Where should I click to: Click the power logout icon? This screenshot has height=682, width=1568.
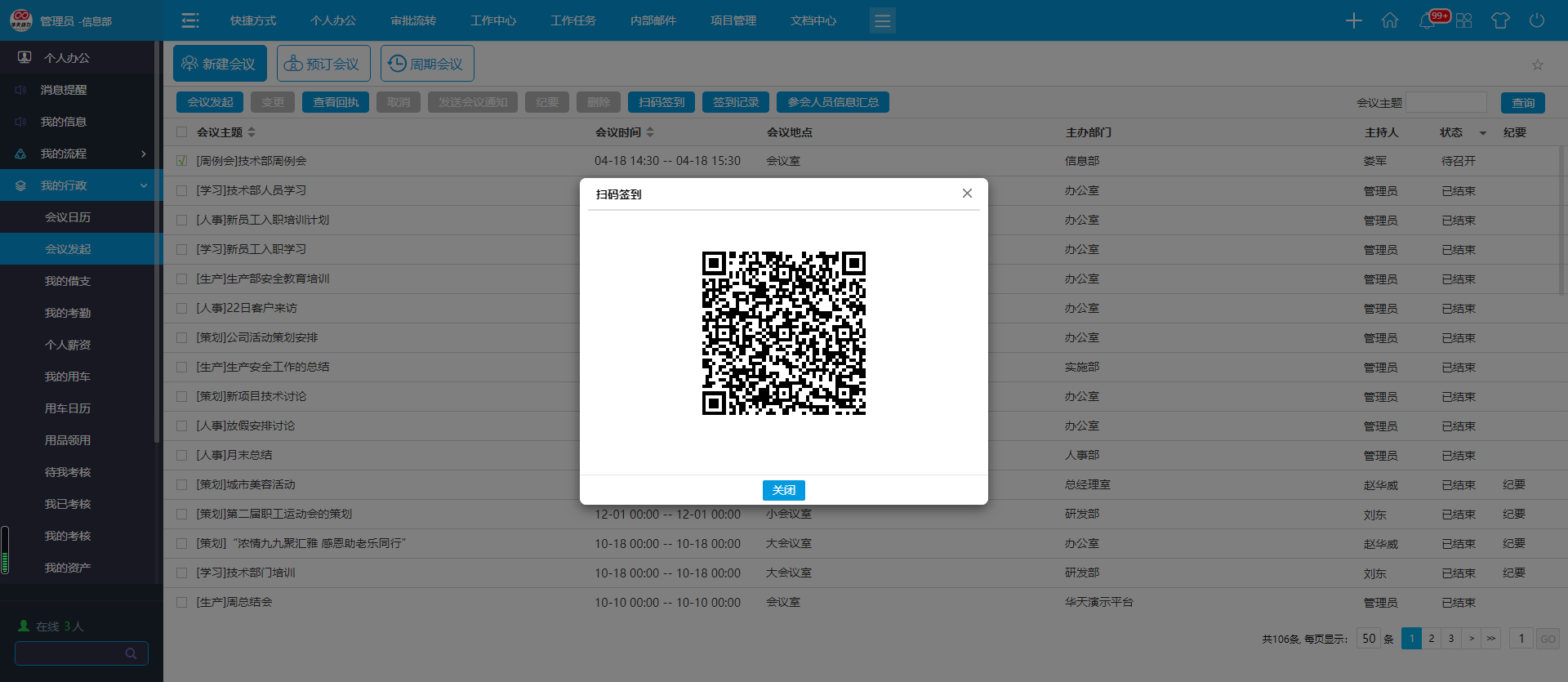tap(1536, 20)
